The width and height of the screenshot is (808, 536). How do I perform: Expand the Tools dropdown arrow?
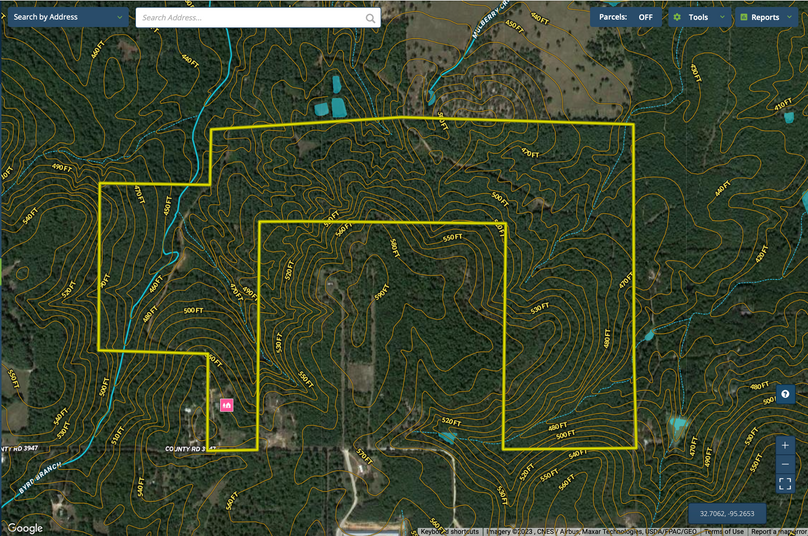pos(721,17)
